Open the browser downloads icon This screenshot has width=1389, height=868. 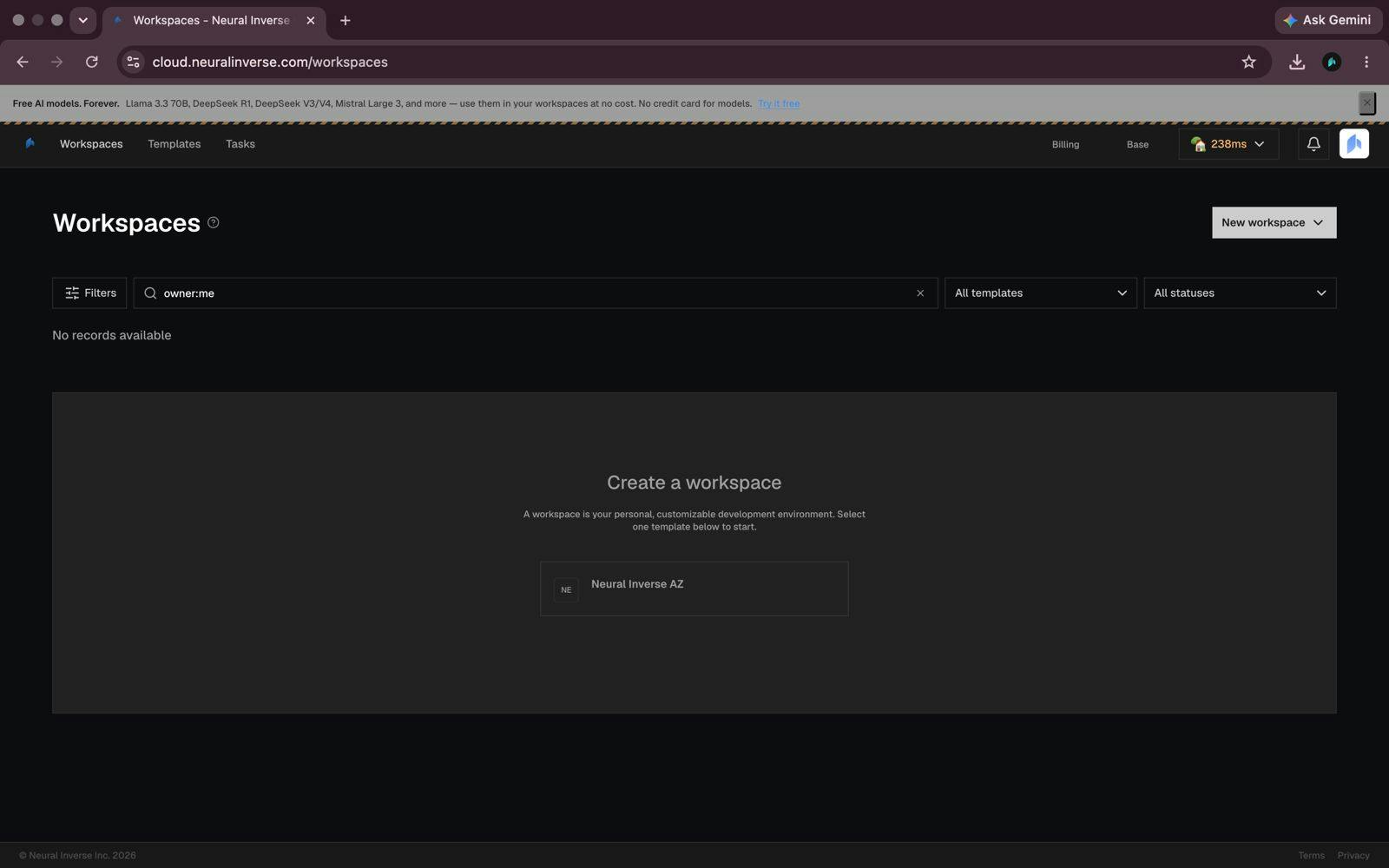point(1296,62)
